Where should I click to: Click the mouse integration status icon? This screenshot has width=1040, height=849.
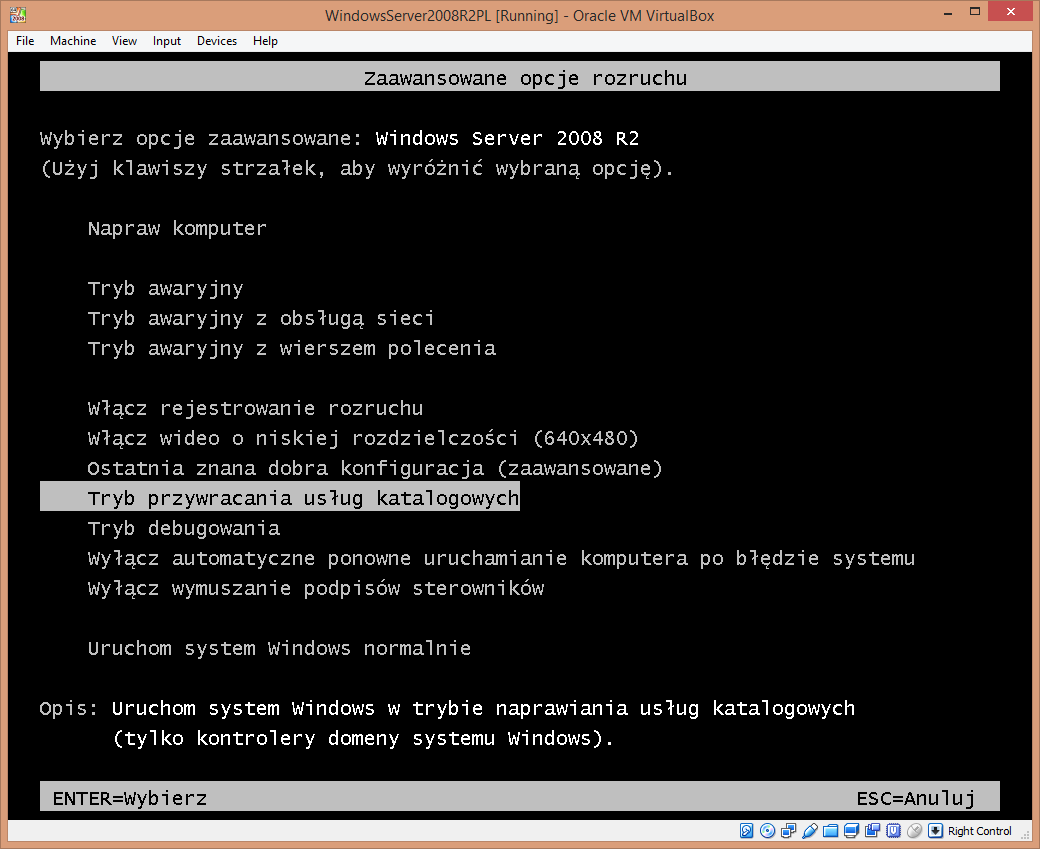[x=915, y=830]
